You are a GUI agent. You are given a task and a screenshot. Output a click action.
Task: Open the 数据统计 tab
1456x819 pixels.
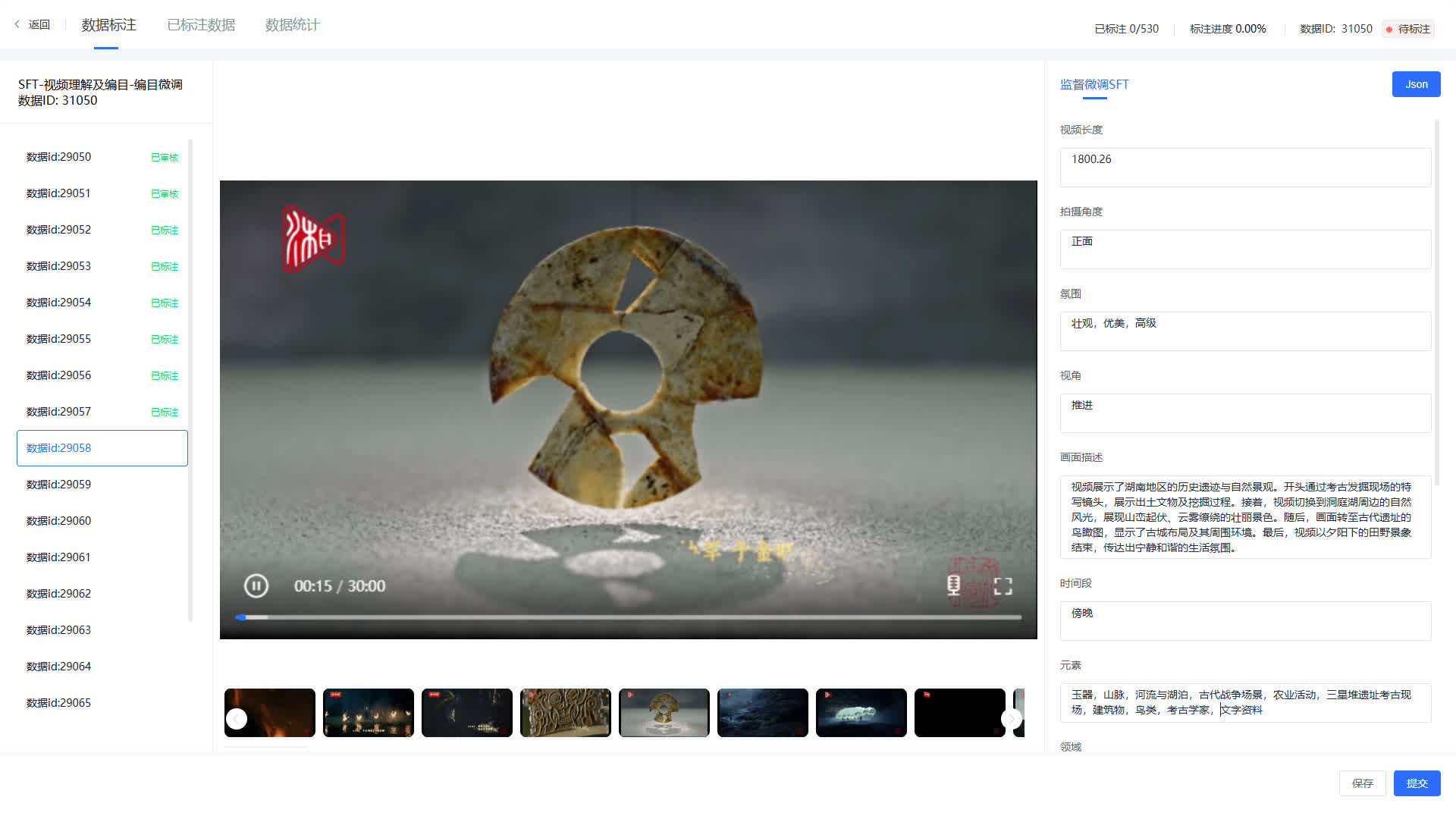[x=292, y=25]
